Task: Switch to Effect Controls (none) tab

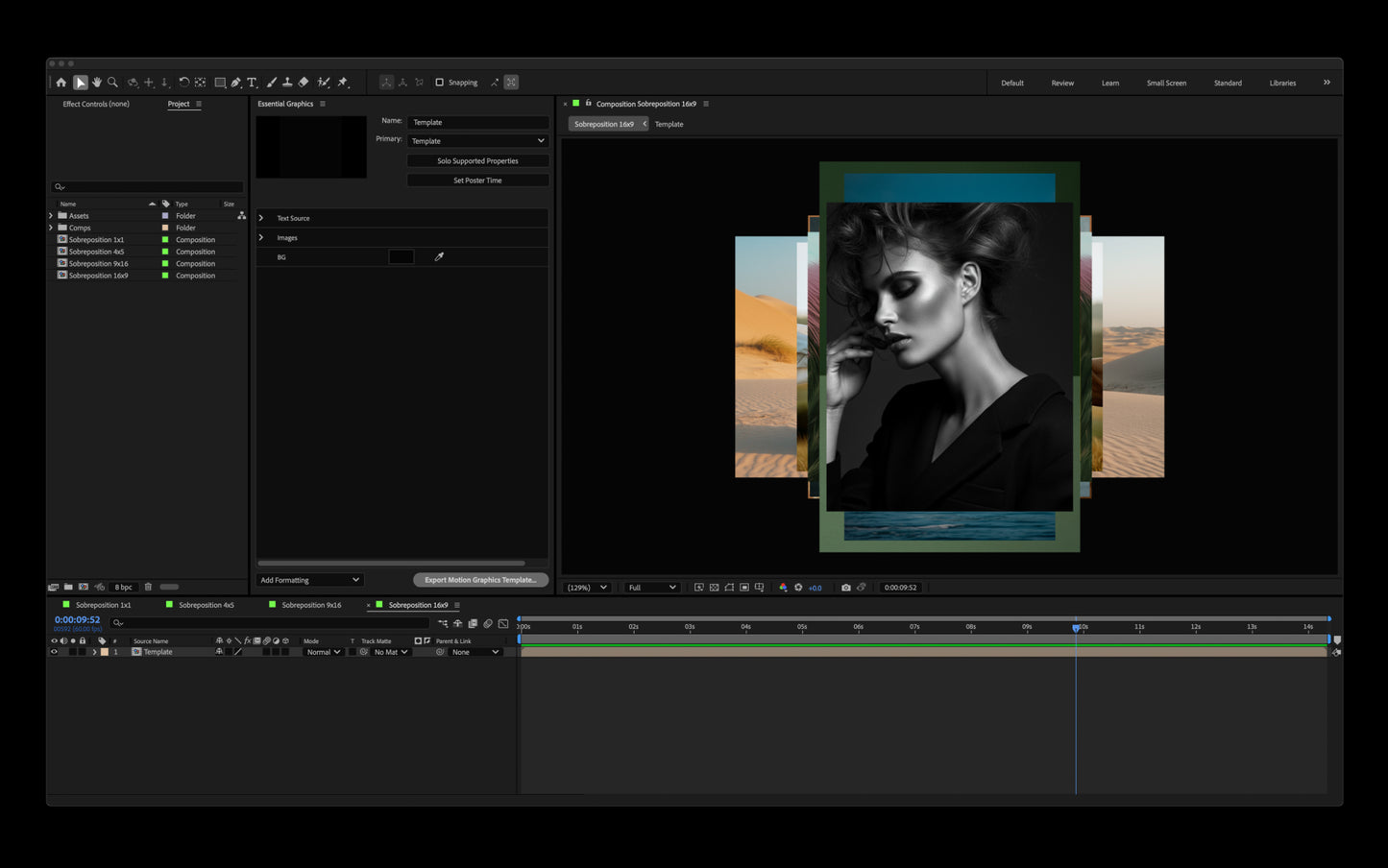Action: tap(96, 104)
